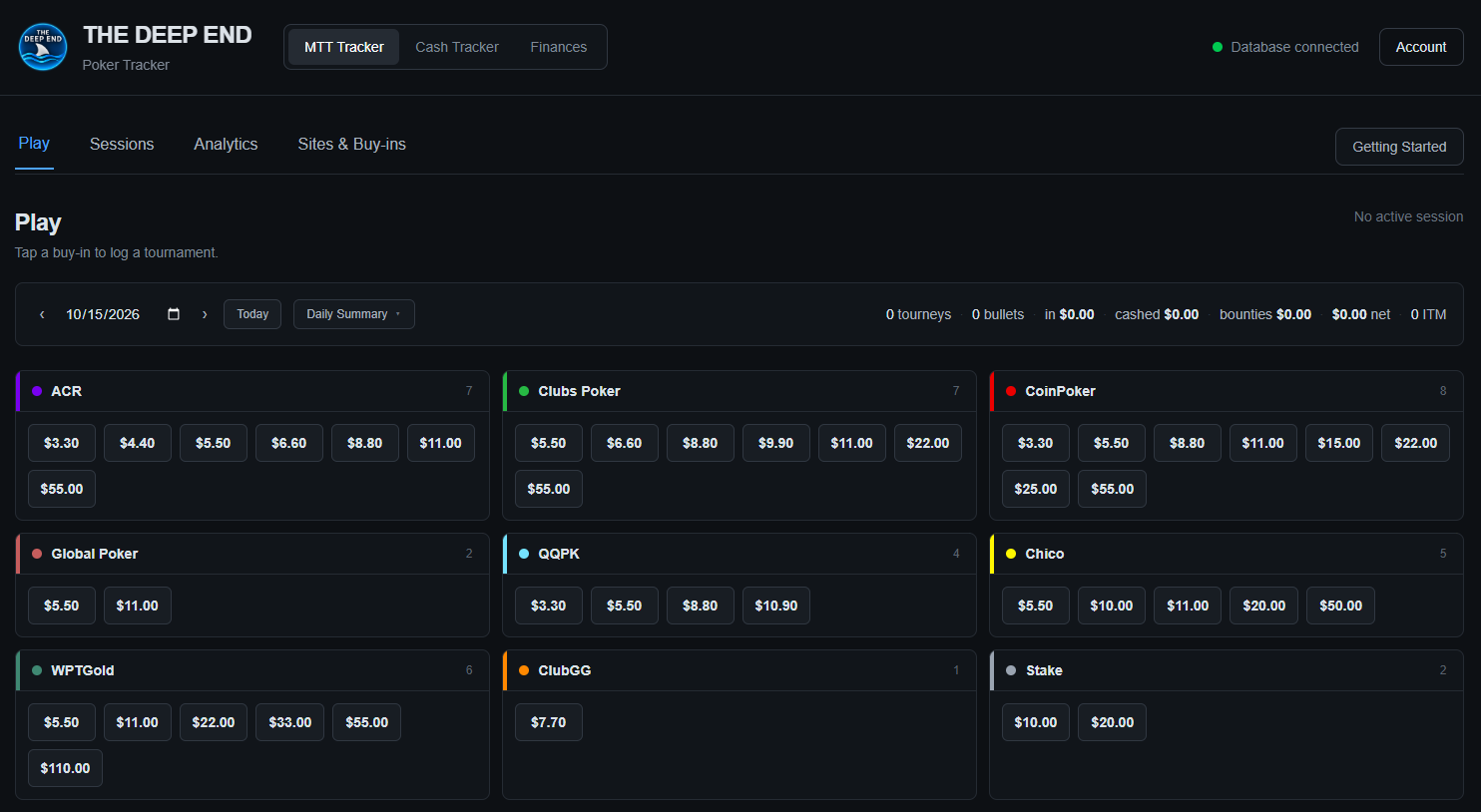This screenshot has height=812, width=1481.
Task: Click the date input field 10/15/2026
Action: [x=124, y=314]
